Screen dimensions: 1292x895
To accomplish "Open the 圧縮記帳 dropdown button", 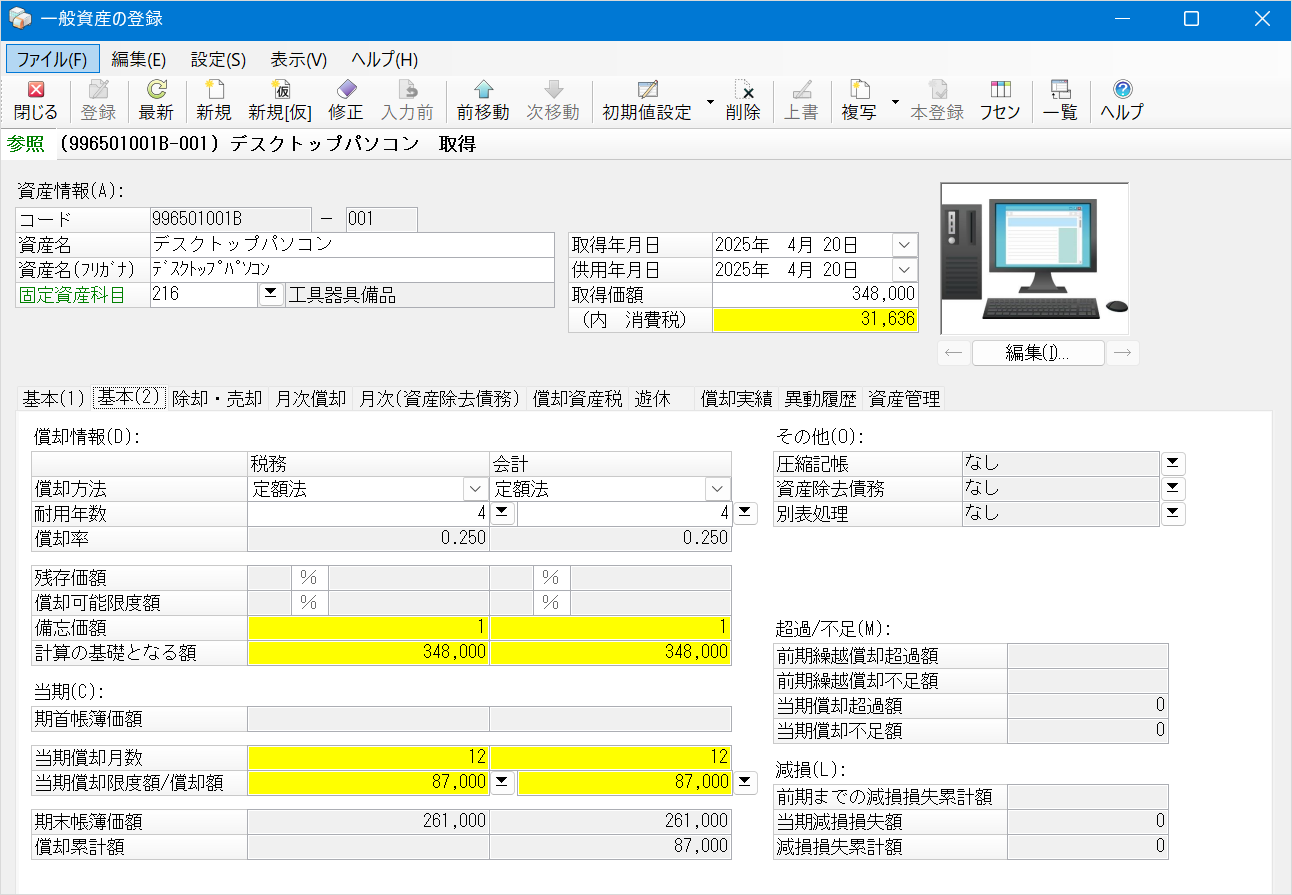I will click(x=1173, y=463).
